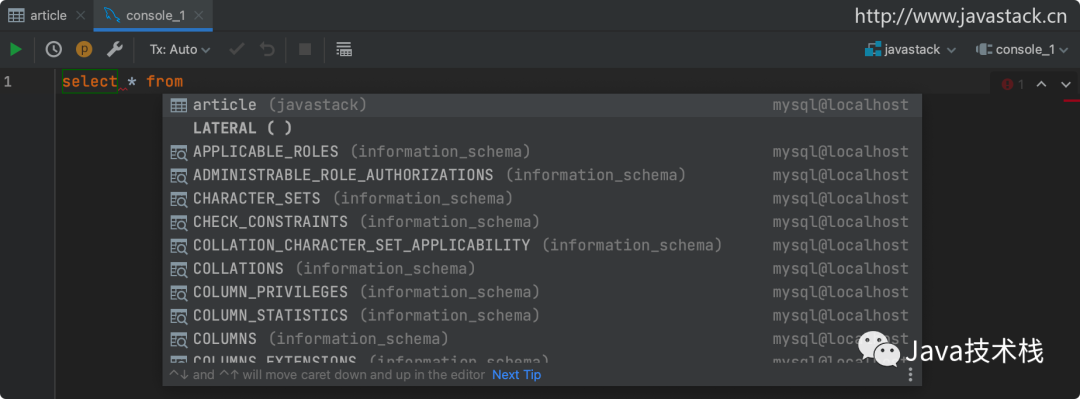Toggle in-editor results table icon

[x=344, y=49]
